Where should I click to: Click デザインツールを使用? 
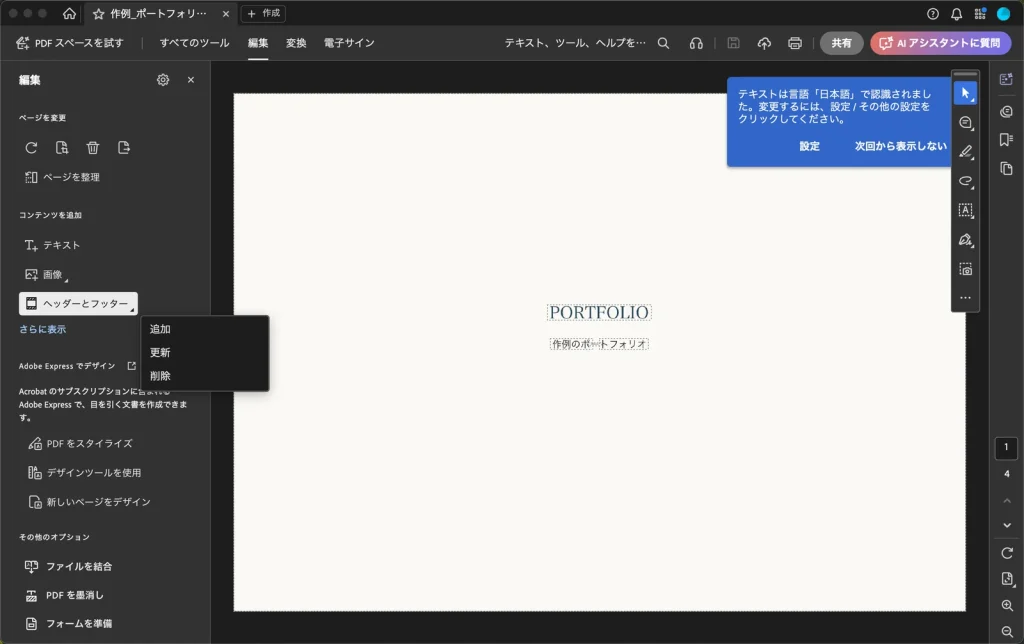click(x=84, y=472)
